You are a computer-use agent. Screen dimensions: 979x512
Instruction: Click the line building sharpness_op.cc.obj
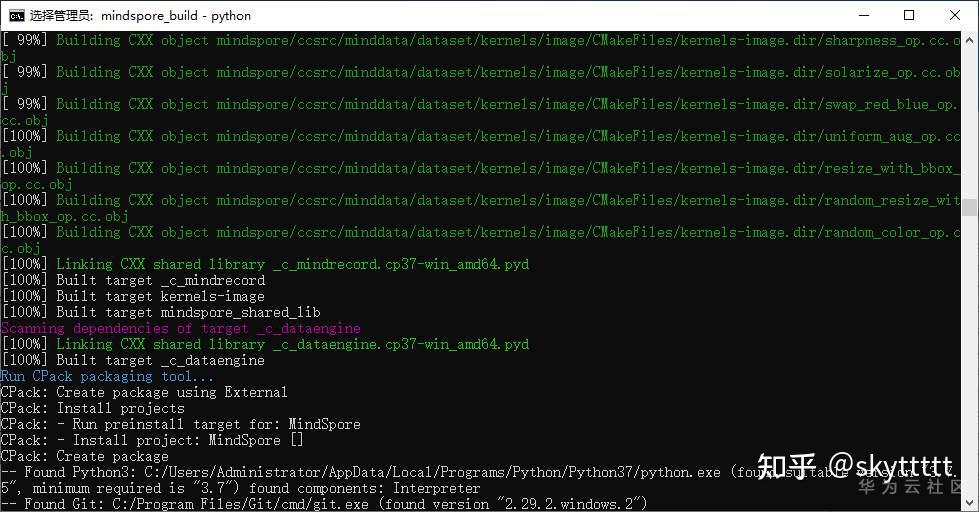click(x=481, y=48)
